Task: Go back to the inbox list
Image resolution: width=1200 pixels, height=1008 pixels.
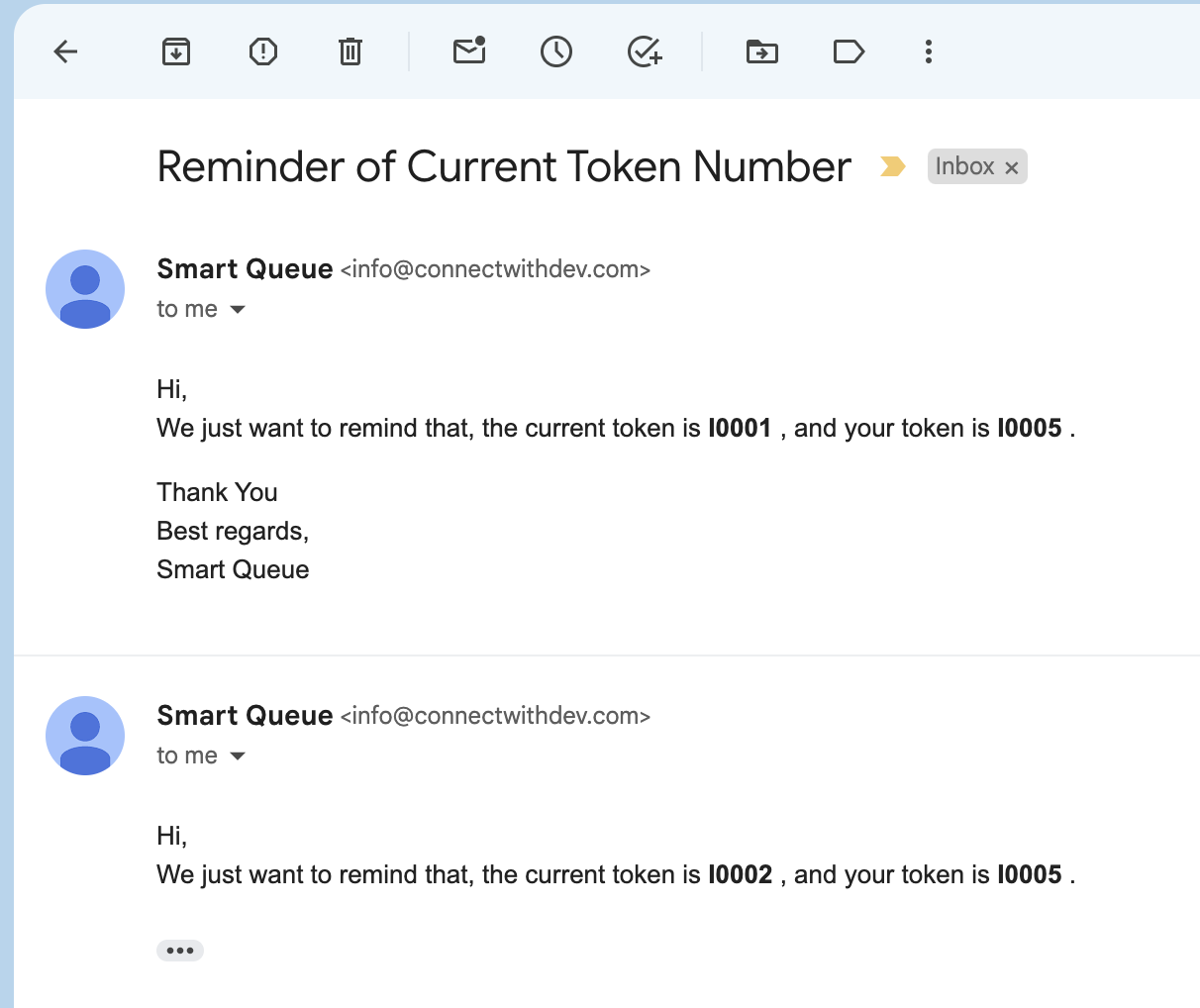Action: tap(65, 51)
